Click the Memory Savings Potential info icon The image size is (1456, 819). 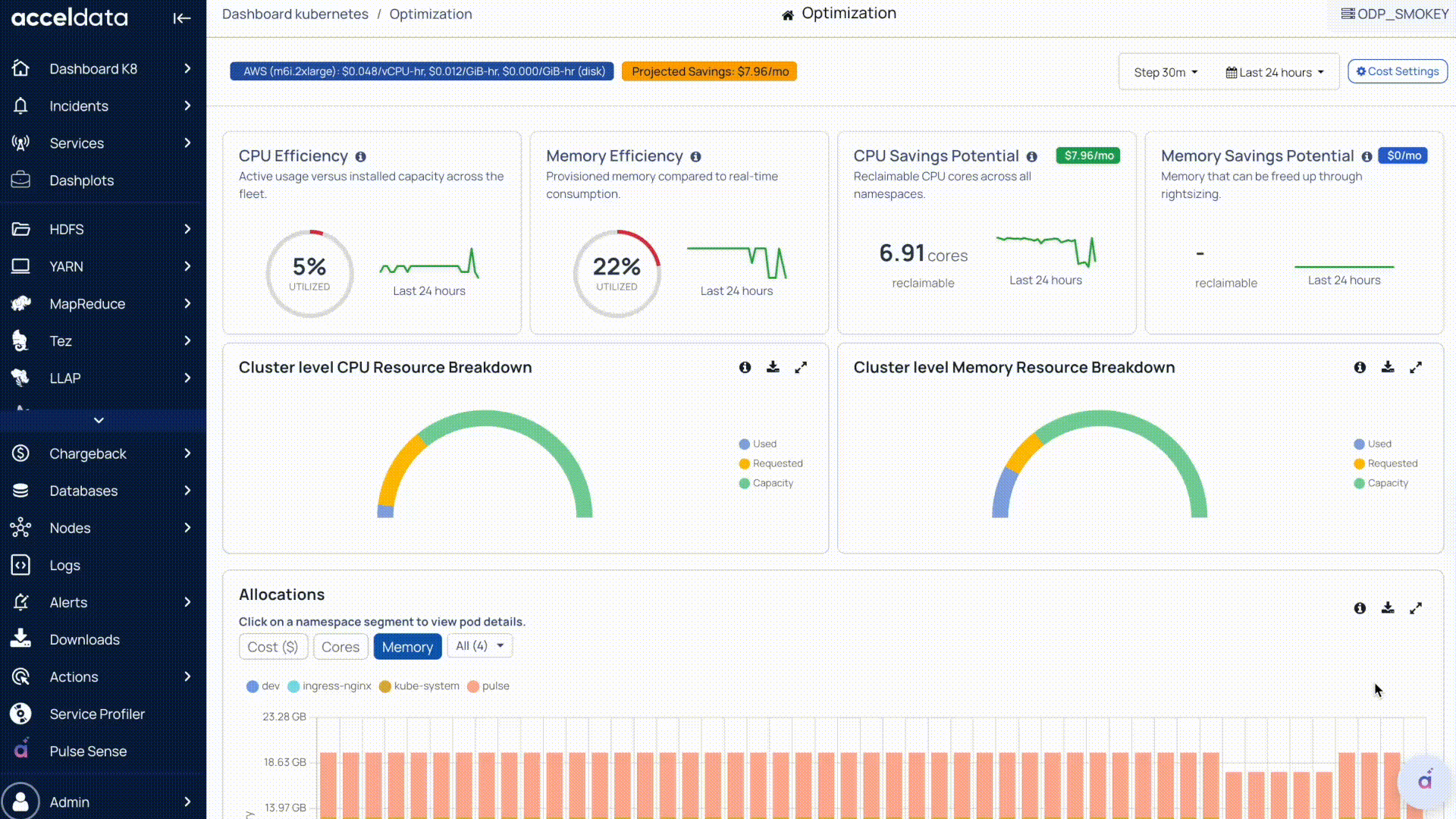1367,157
